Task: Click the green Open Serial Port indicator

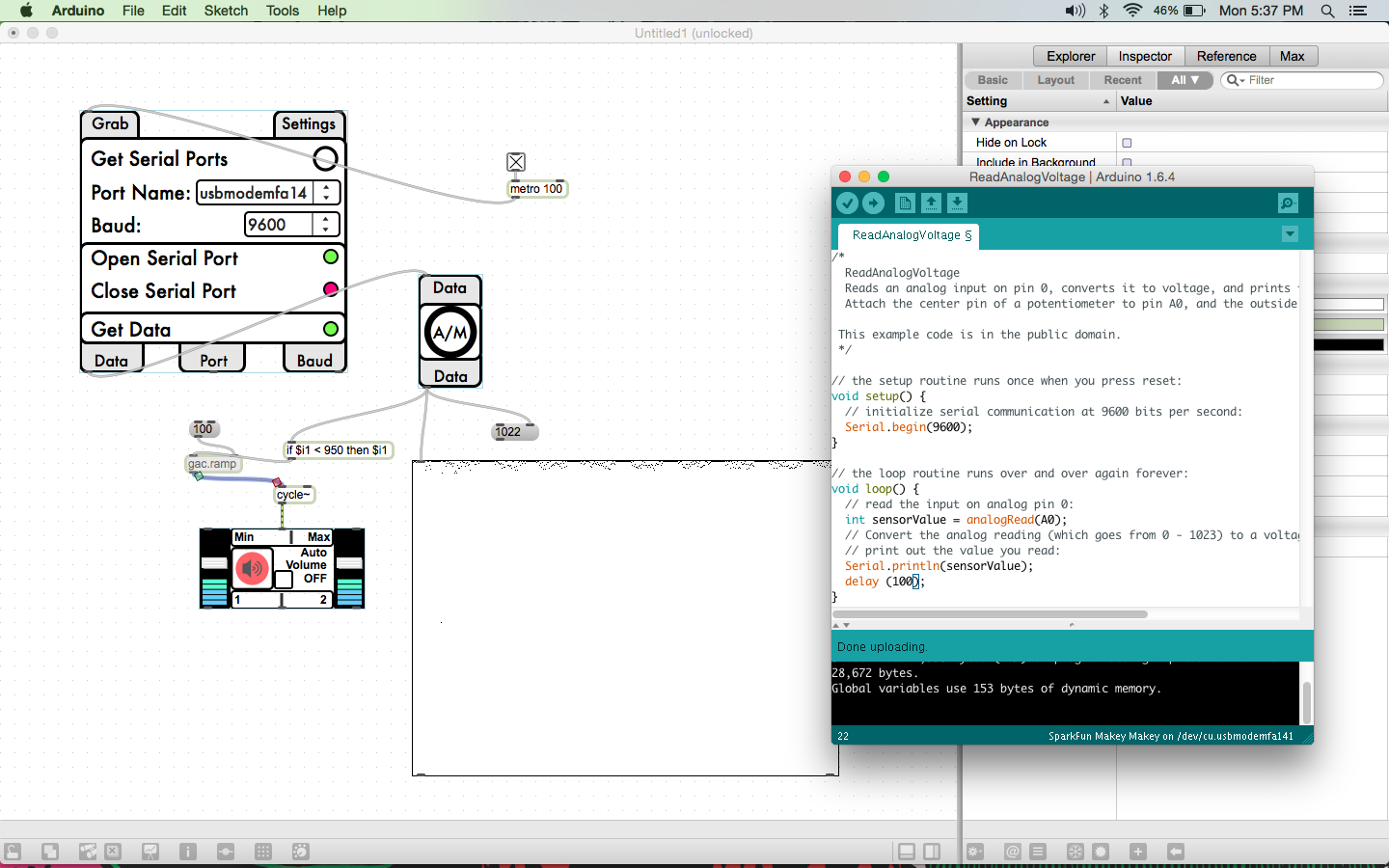Action: [331, 257]
